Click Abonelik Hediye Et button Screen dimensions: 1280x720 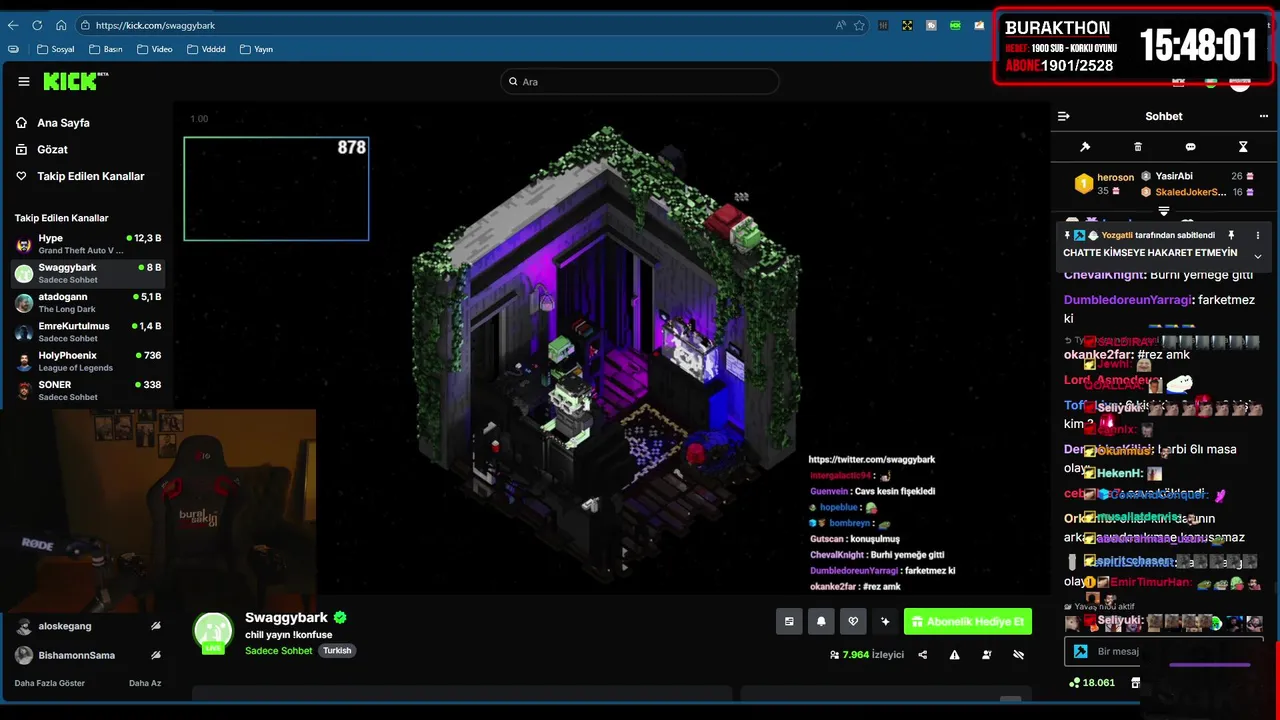pos(967,621)
